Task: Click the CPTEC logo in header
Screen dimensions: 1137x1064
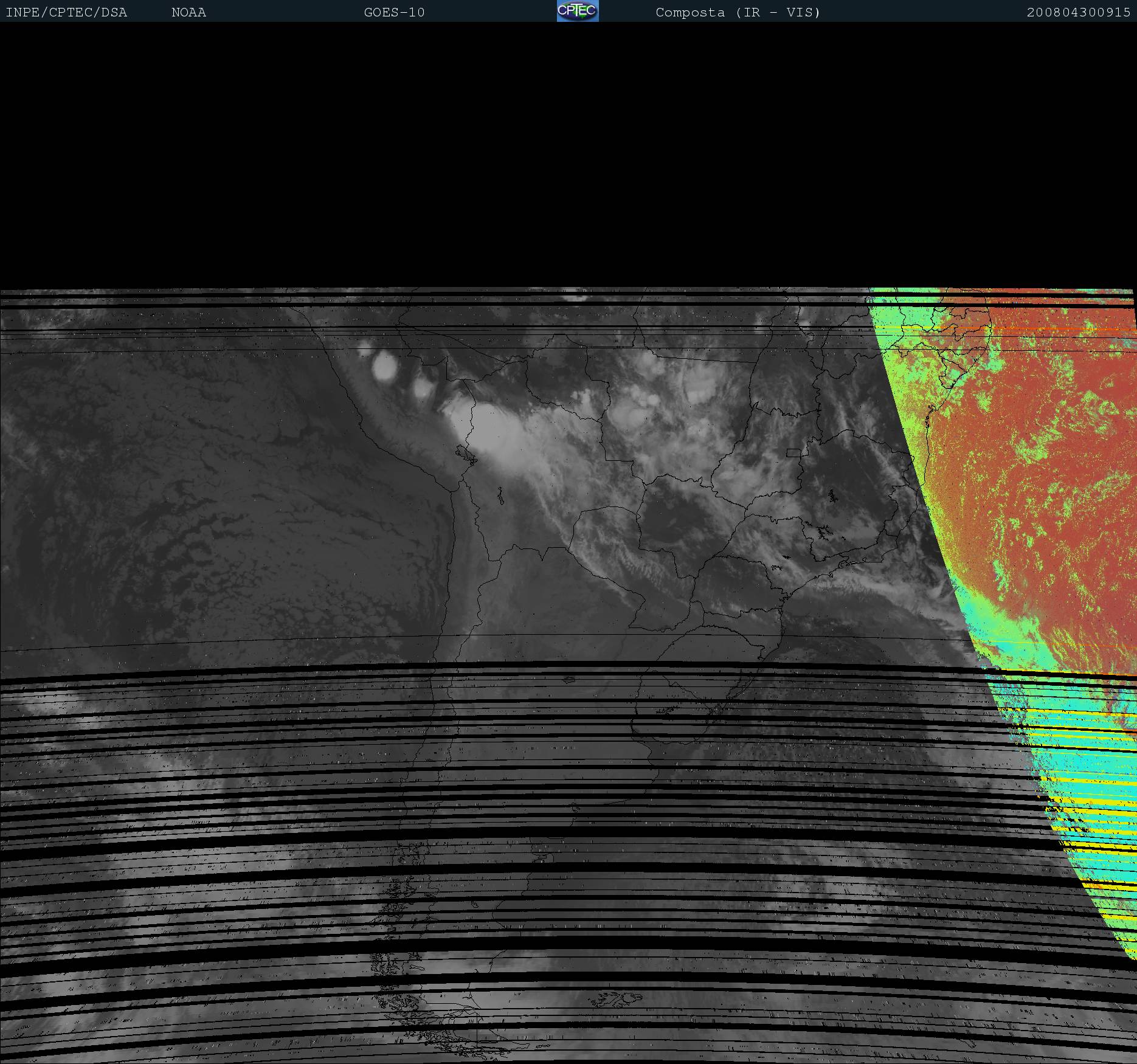Action: tap(578, 11)
